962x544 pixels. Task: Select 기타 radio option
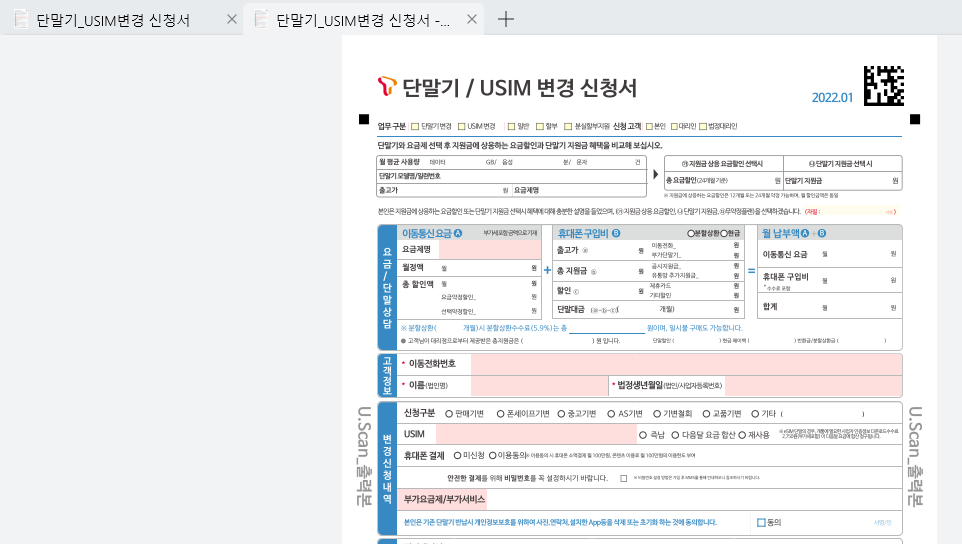[755, 414]
